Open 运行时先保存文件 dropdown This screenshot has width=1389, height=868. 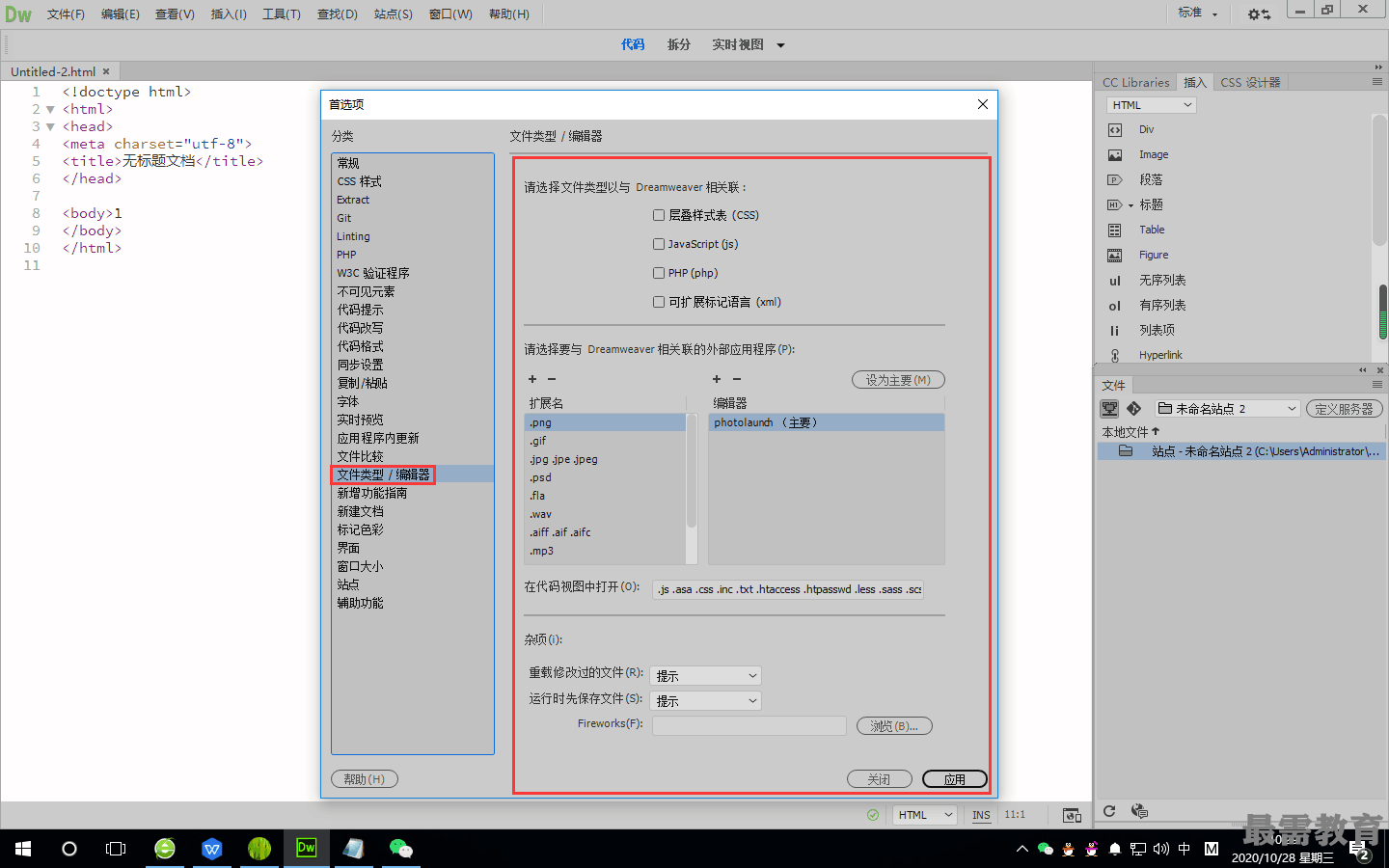coord(706,701)
